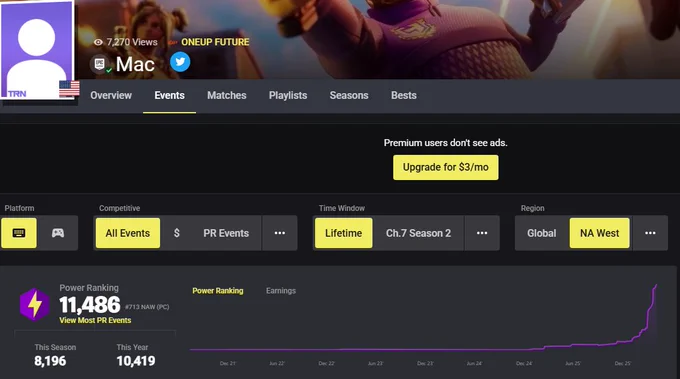This screenshot has height=379, width=680.
Task: Expand more Competitive filter options
Action: [x=280, y=233]
